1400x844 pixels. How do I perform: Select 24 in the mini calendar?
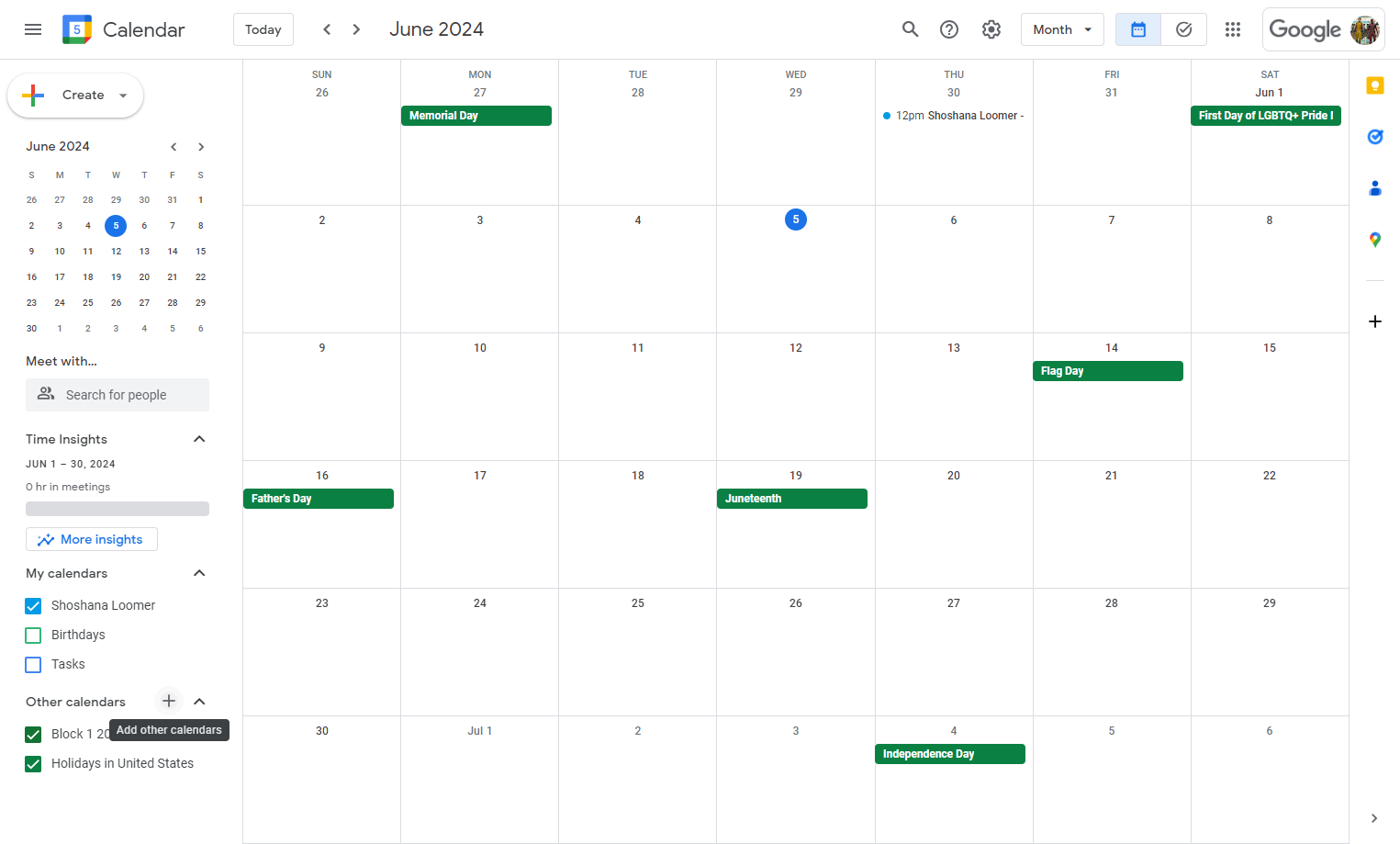60,302
